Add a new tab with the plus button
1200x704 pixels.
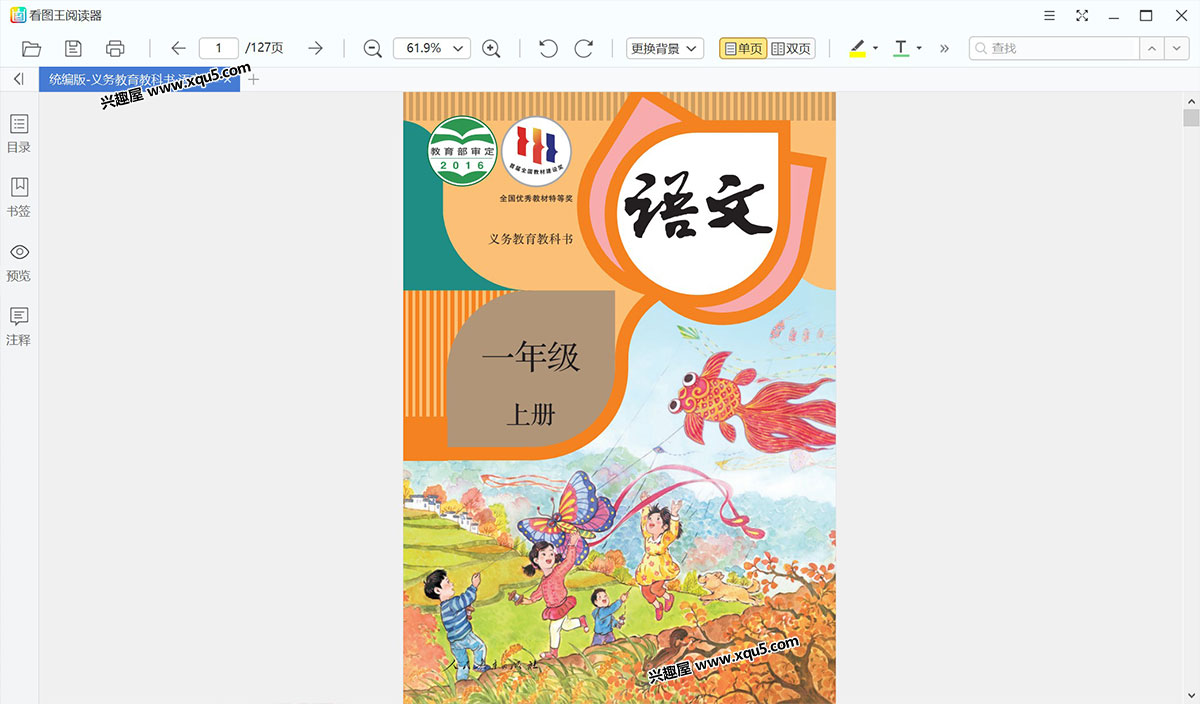[253, 79]
